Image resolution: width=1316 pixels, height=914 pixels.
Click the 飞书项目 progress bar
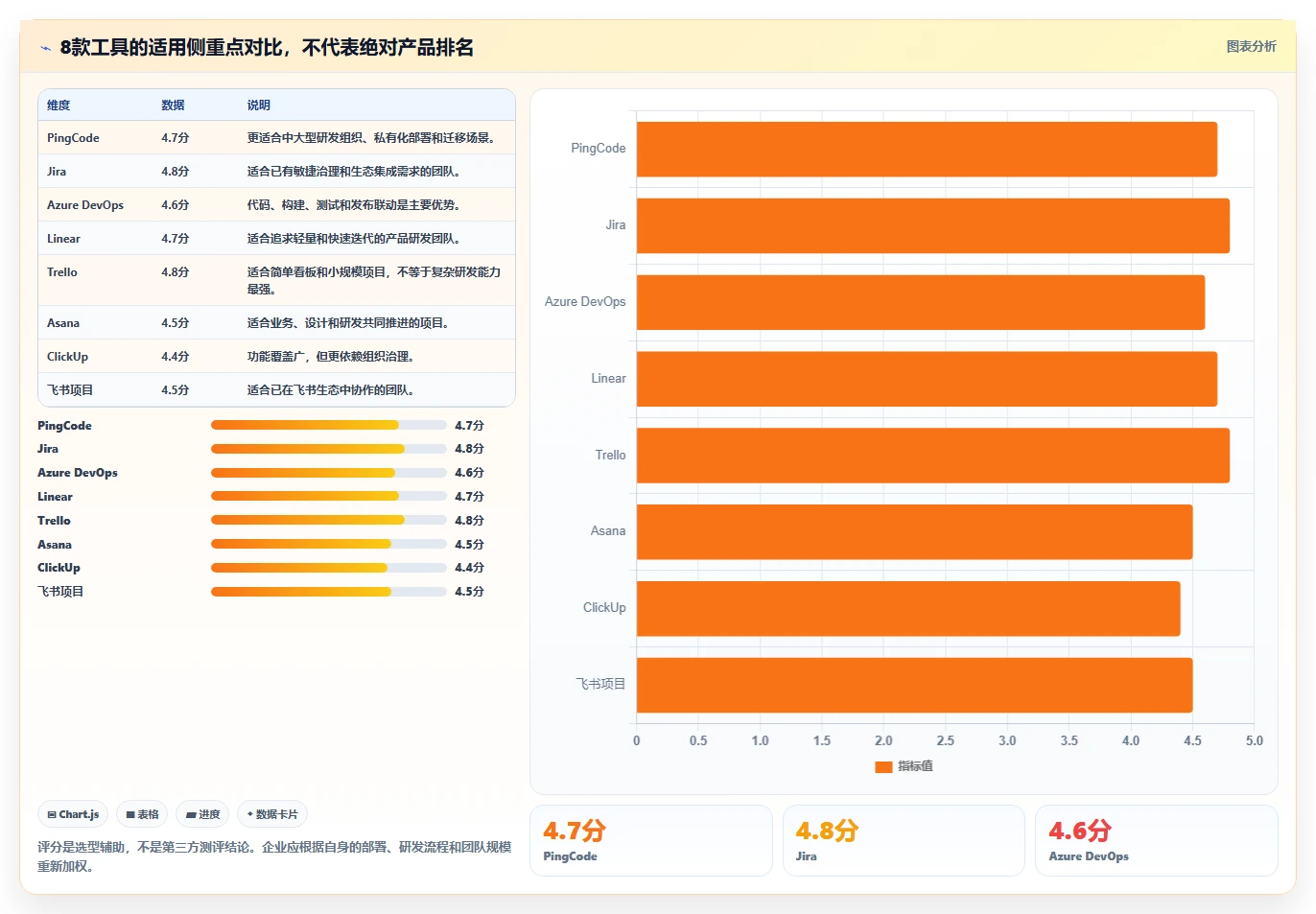click(x=328, y=592)
